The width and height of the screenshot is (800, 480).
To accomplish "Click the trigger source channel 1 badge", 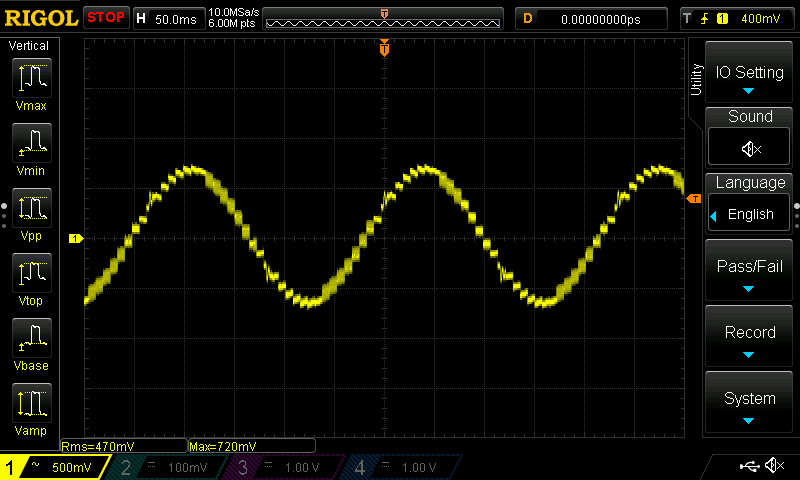I will point(722,19).
